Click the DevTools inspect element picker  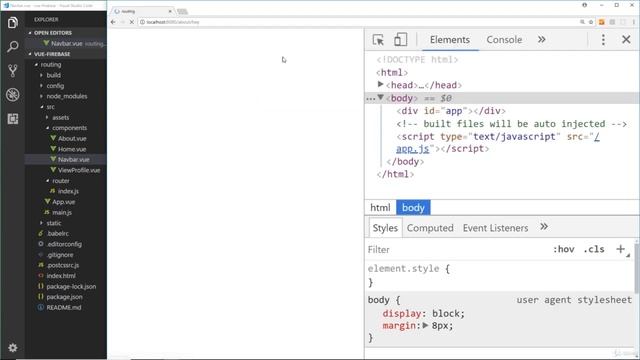(x=378, y=40)
